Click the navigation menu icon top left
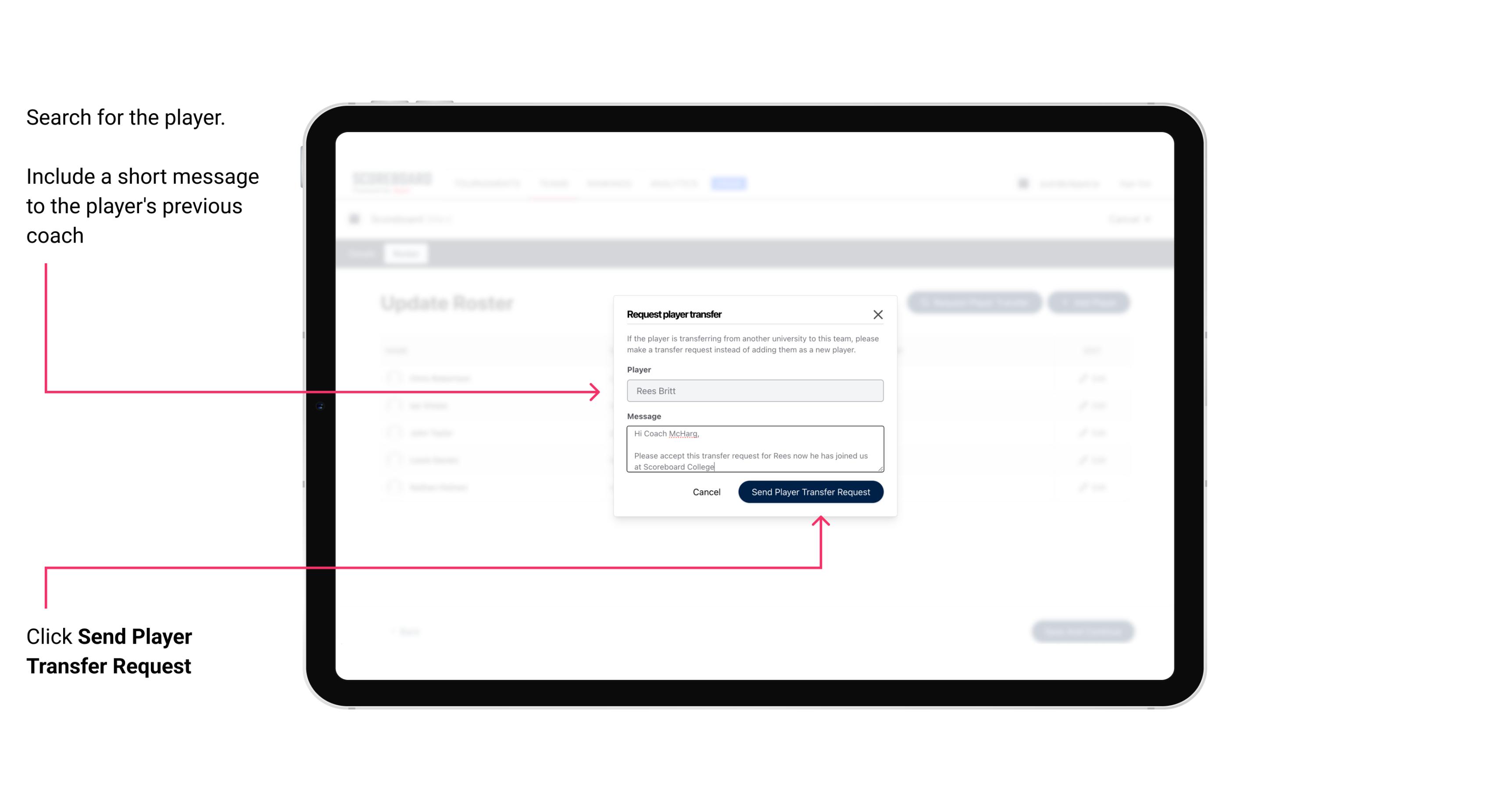1509x812 pixels. [x=357, y=218]
